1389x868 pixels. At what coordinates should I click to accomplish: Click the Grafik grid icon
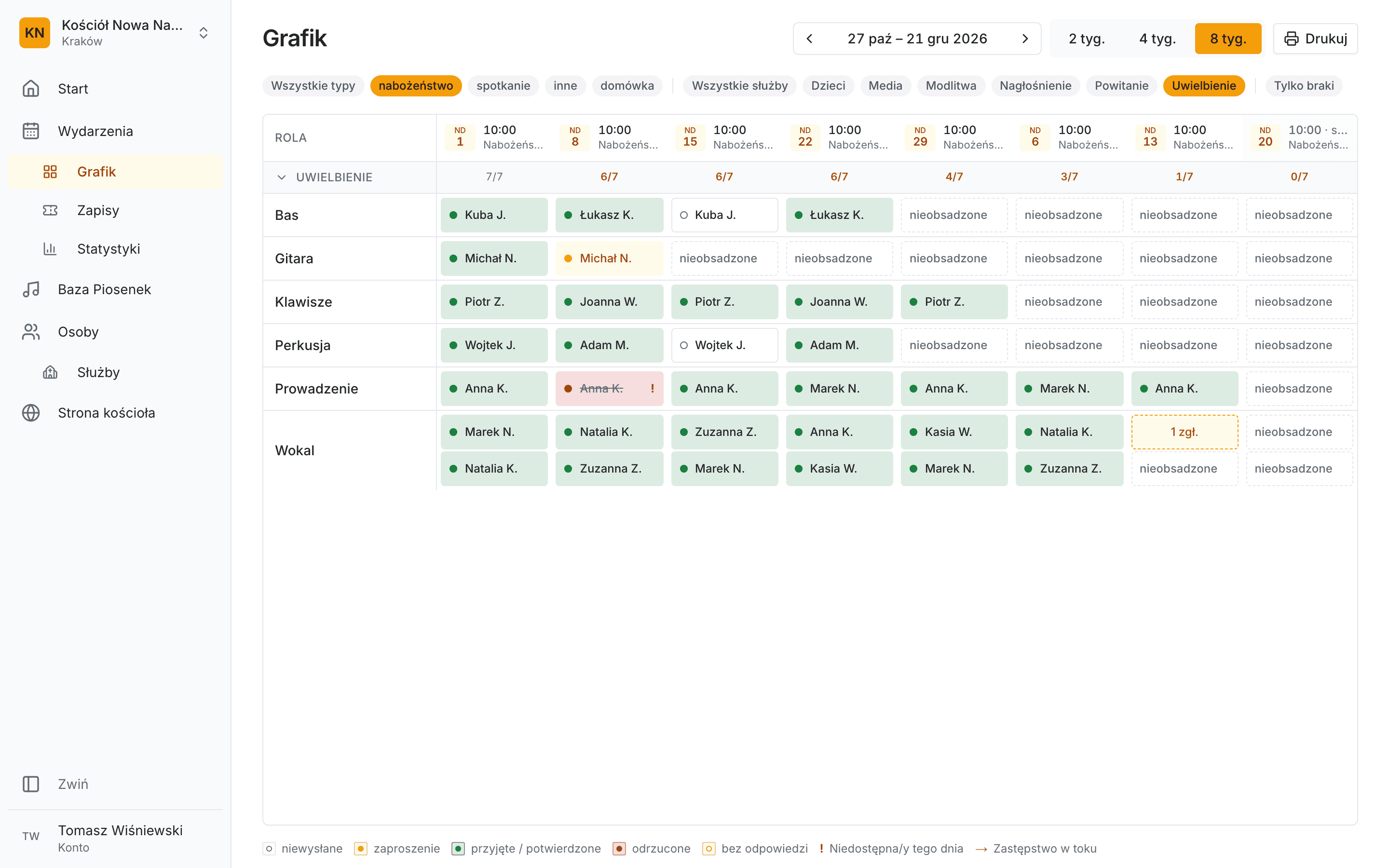click(x=50, y=172)
